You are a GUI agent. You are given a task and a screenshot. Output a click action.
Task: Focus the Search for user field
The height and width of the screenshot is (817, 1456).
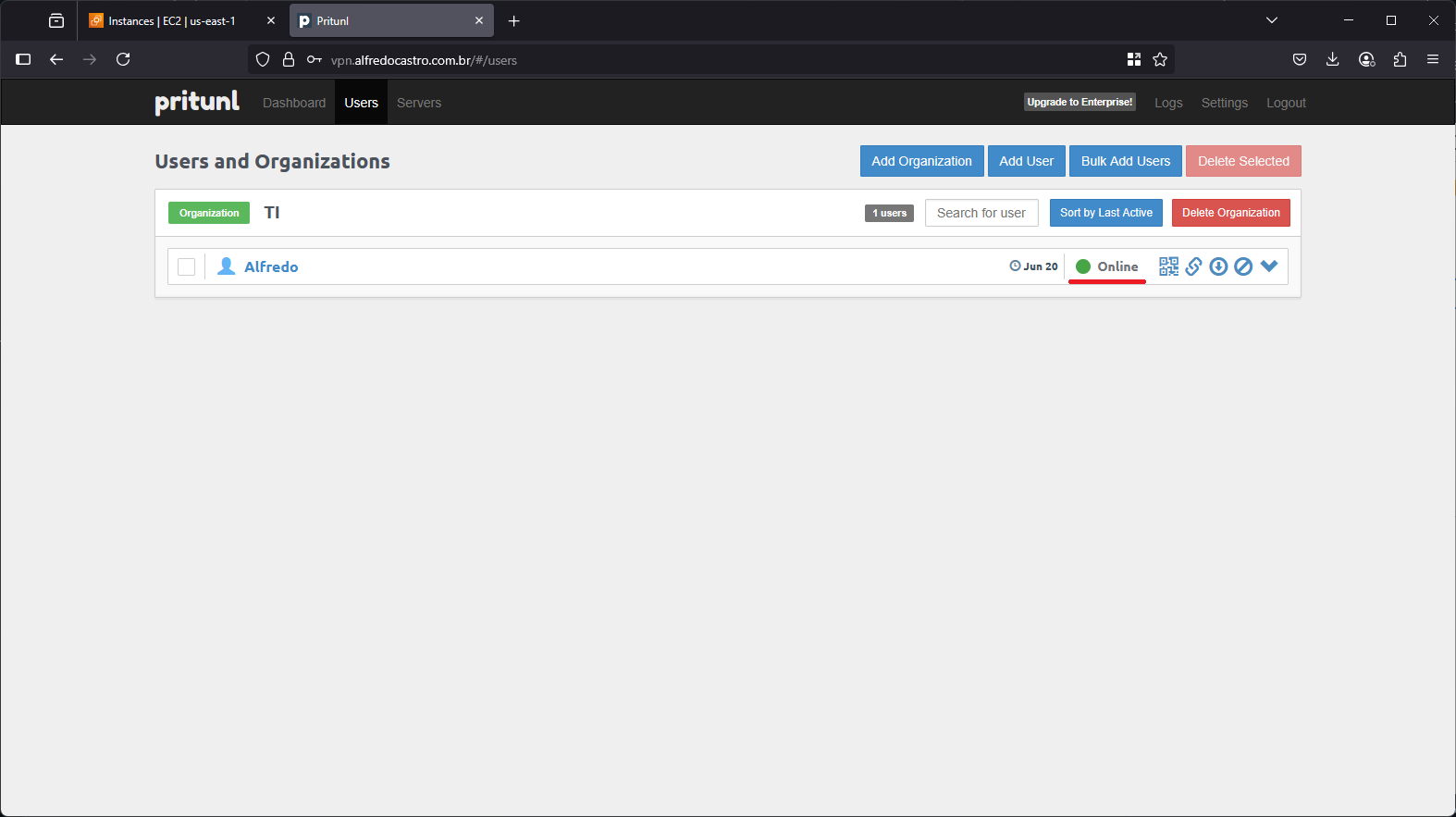tap(981, 213)
